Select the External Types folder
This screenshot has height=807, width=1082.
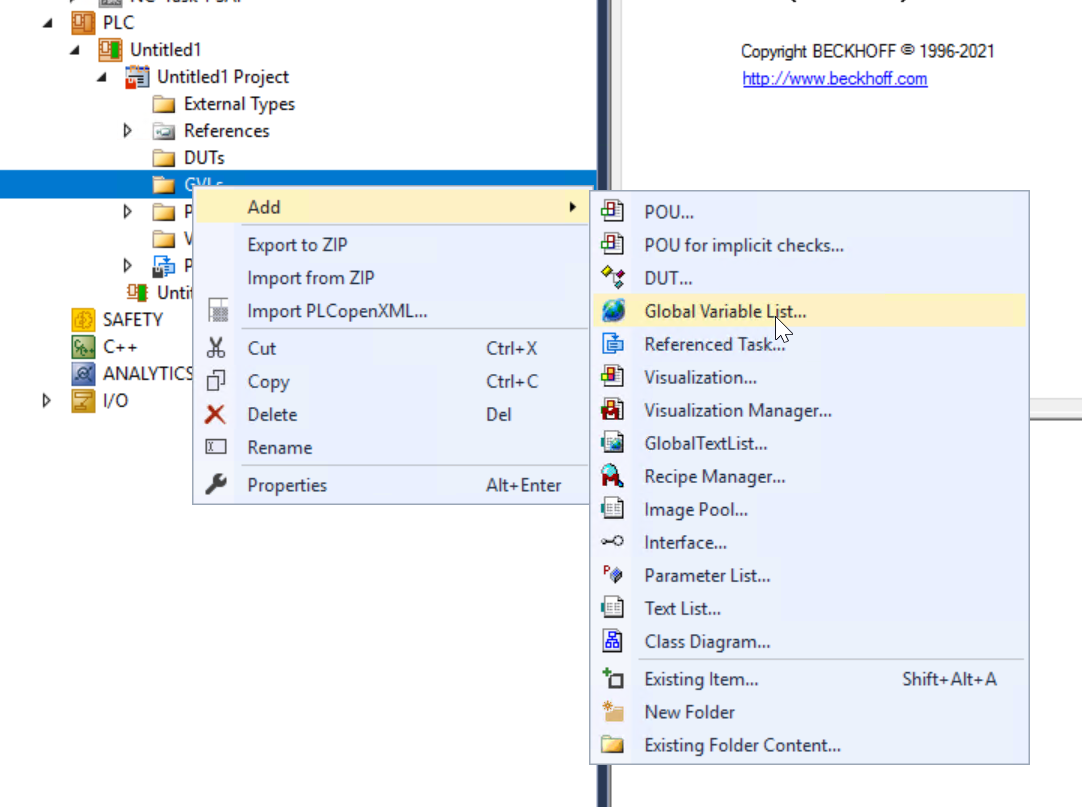239,104
